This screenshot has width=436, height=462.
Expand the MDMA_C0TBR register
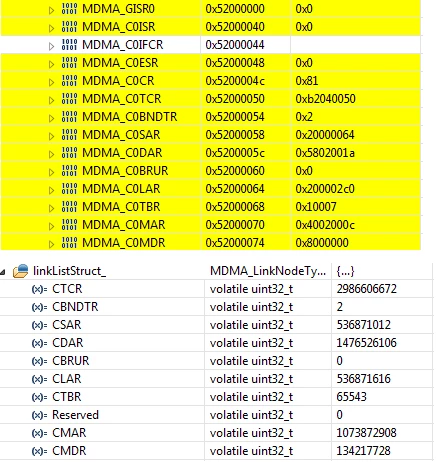[x=51, y=208]
